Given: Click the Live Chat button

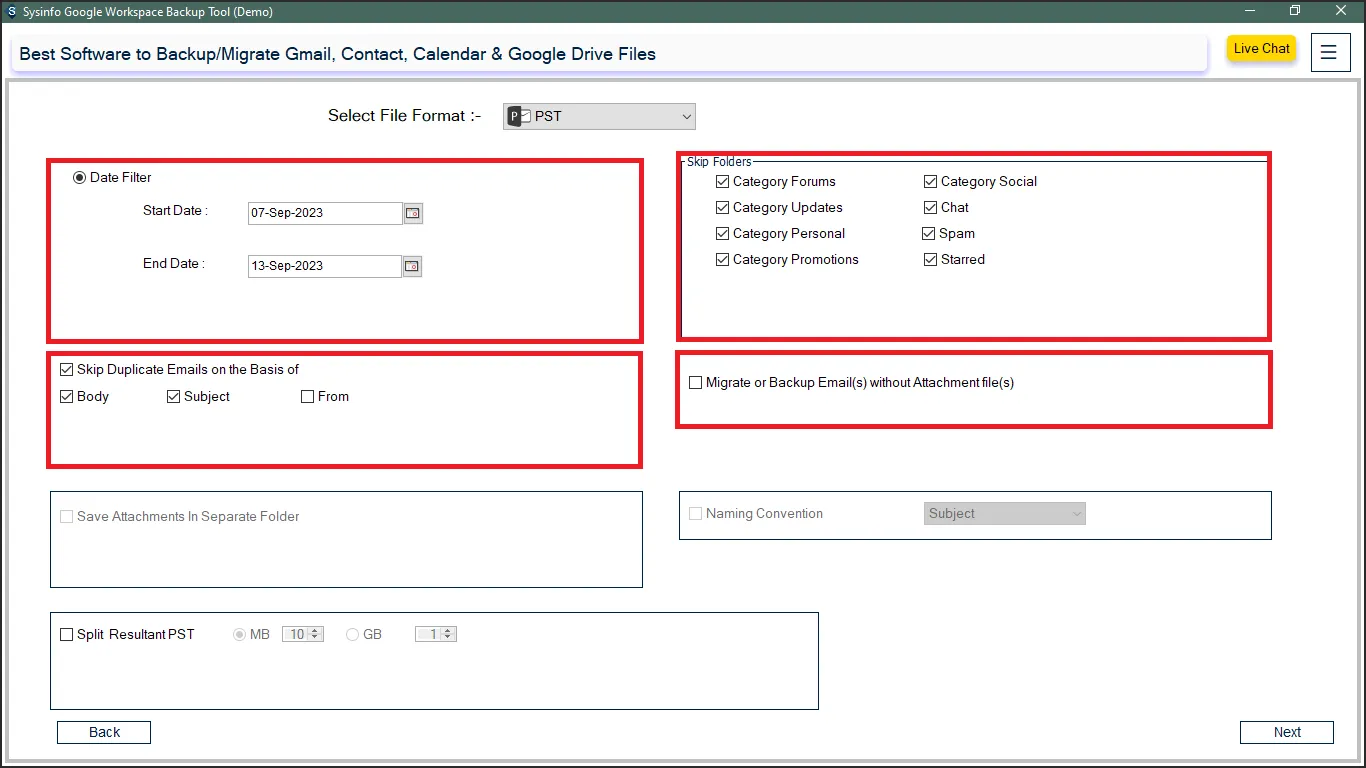Looking at the screenshot, I should click(x=1261, y=49).
